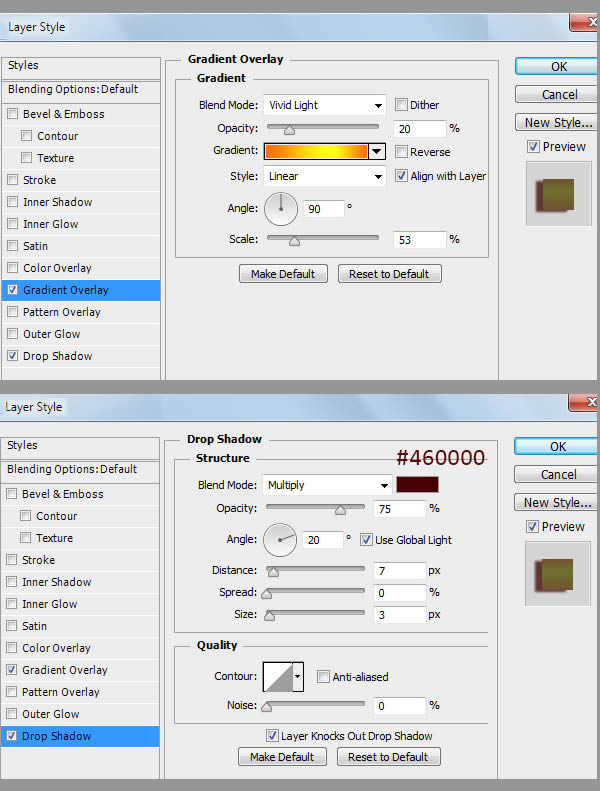Screen dimensions: 600x791
Task: Enable Anti-aliased contour option
Action: coord(323,677)
